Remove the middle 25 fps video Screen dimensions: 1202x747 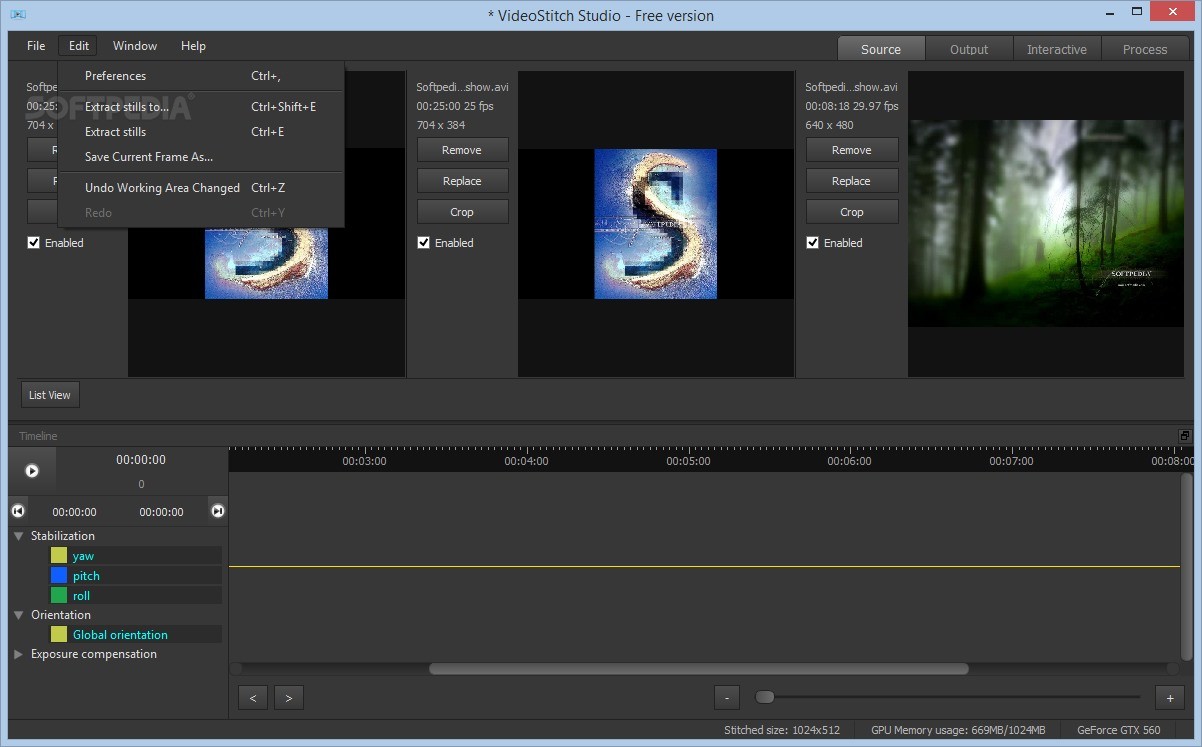(462, 150)
